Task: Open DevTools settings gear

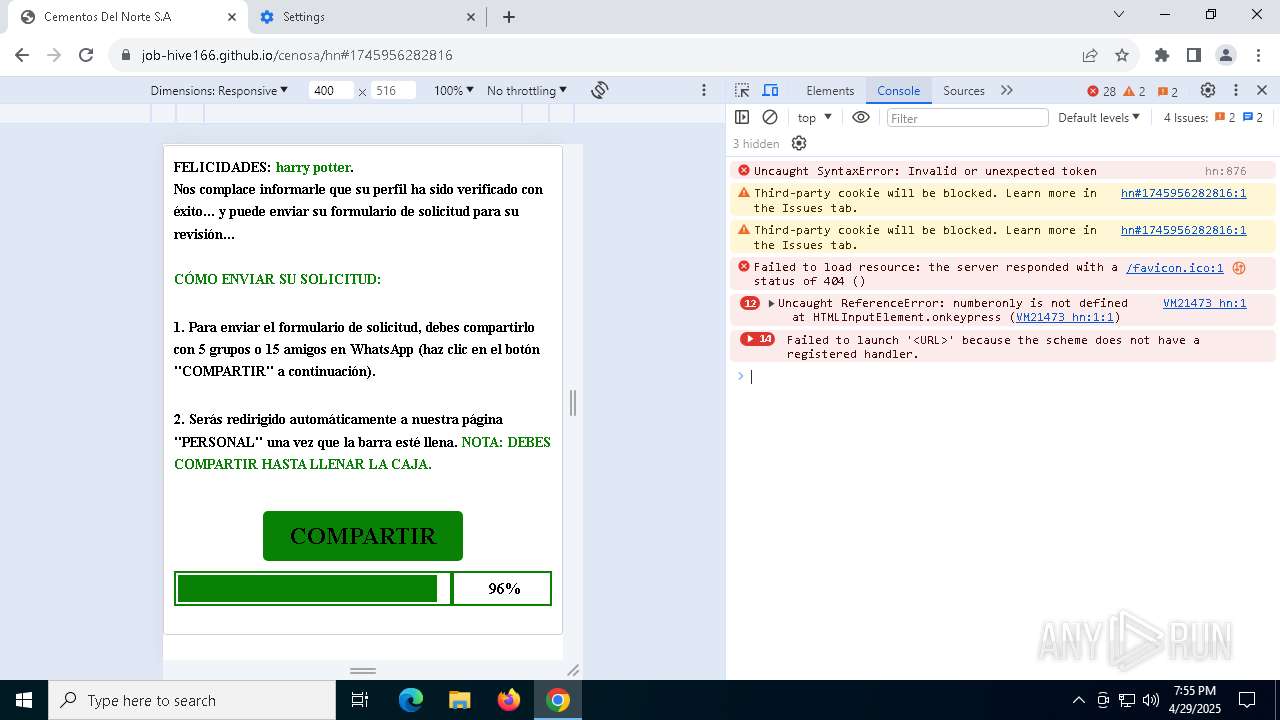Action: click(1208, 90)
